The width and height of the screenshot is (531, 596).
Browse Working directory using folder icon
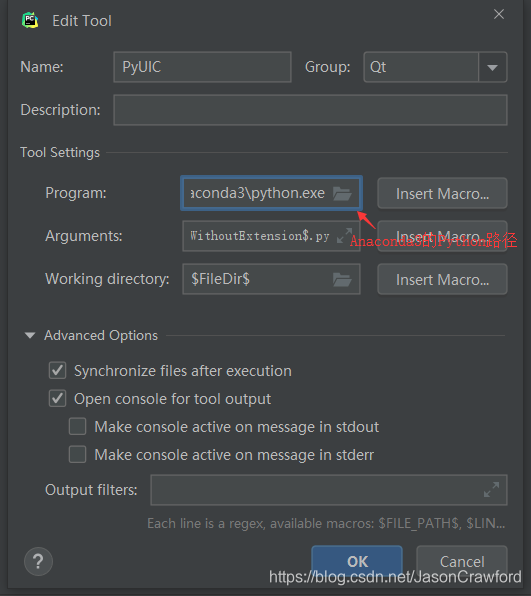(x=342, y=280)
